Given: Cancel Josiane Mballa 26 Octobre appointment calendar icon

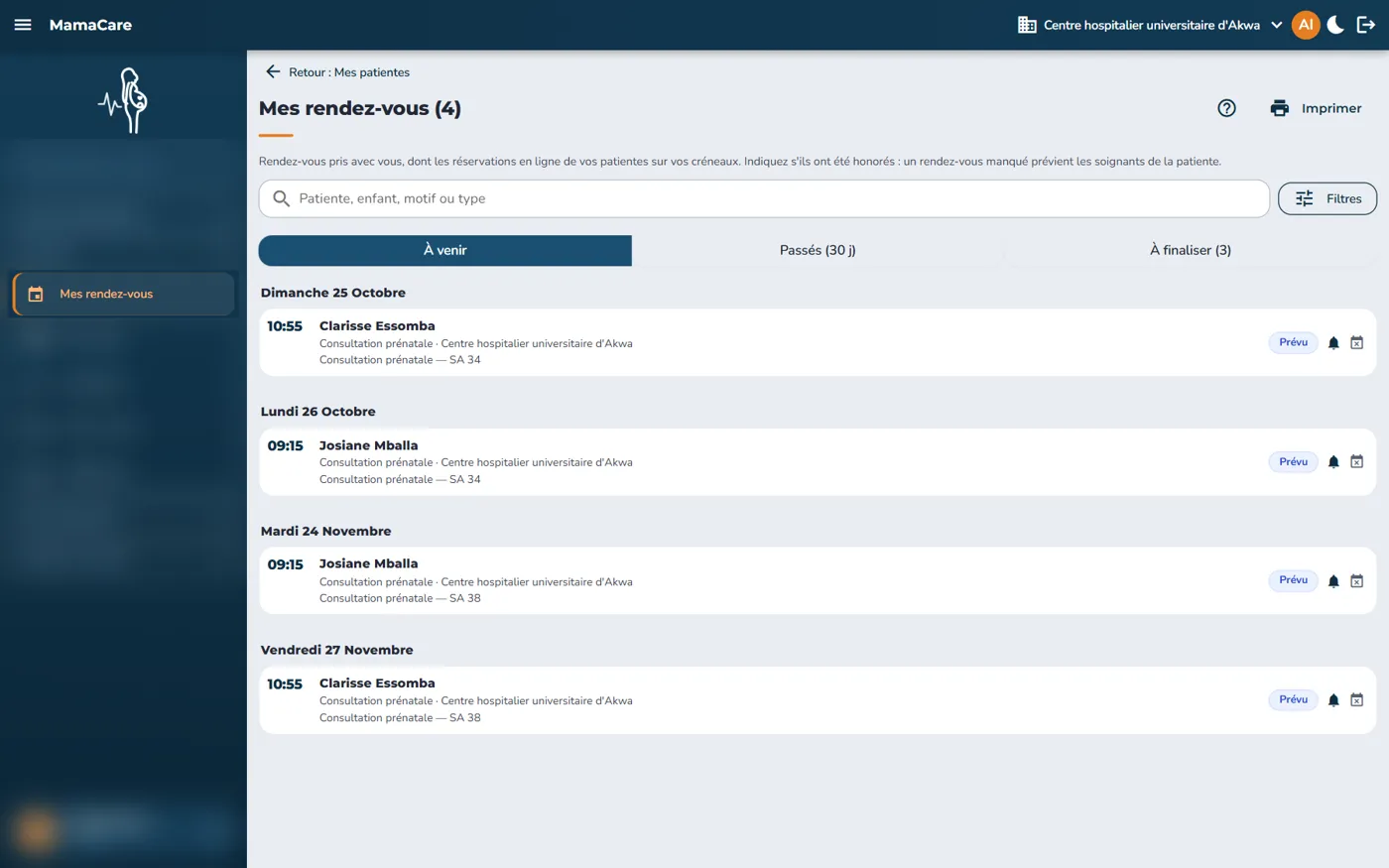Looking at the screenshot, I should (x=1357, y=462).
